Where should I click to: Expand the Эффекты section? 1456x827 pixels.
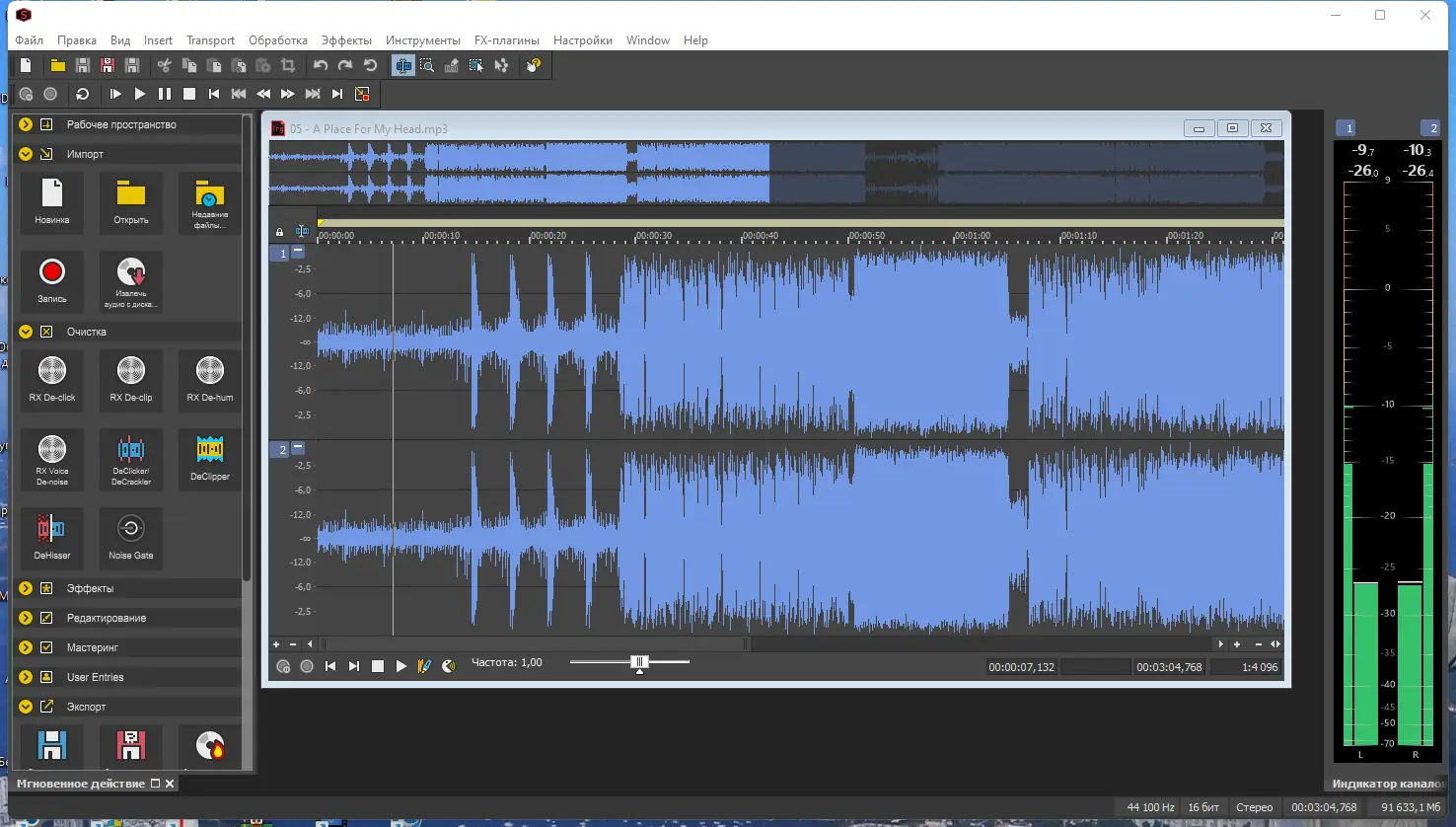tap(26, 588)
